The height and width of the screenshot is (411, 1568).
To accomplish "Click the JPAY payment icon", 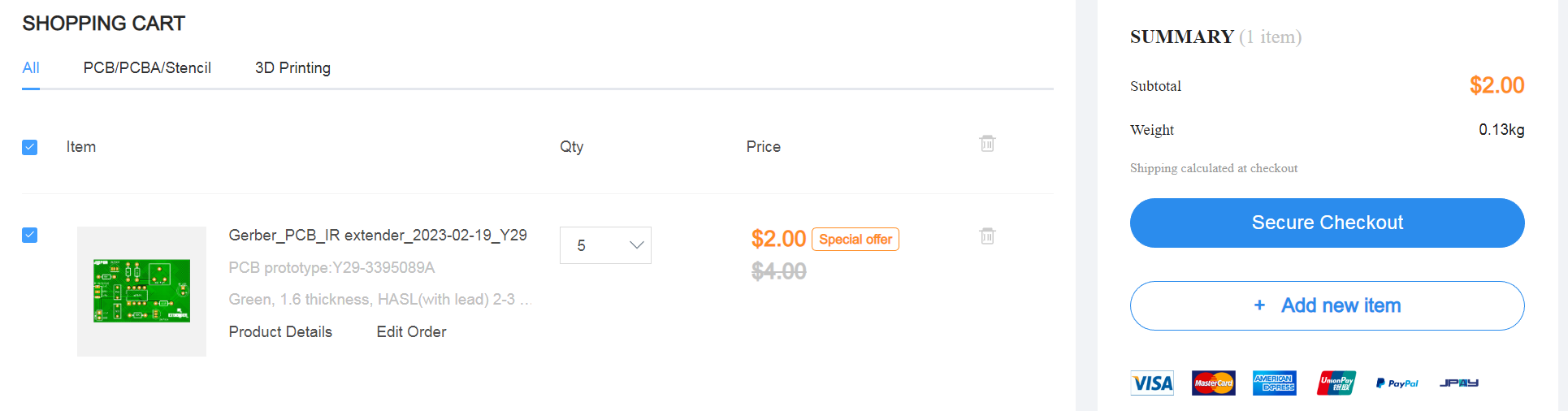I will coord(1458,383).
